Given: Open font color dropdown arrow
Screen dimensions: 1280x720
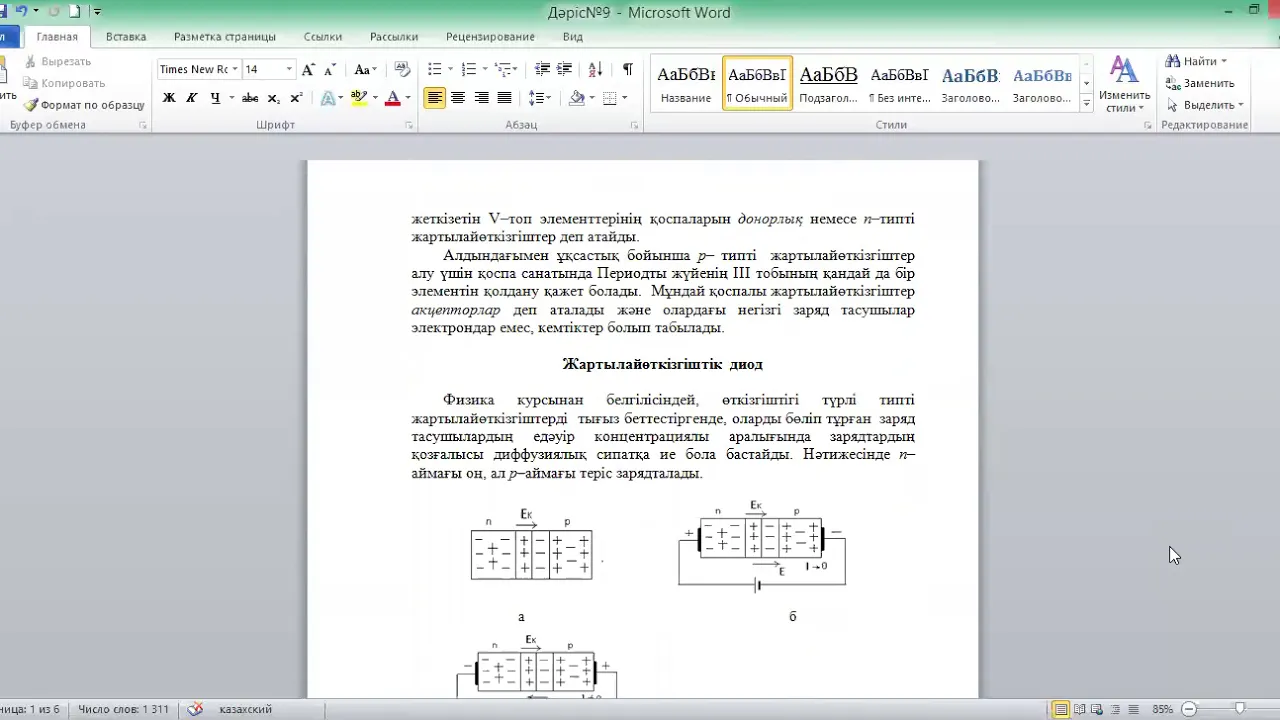Looking at the screenshot, I should [x=408, y=98].
